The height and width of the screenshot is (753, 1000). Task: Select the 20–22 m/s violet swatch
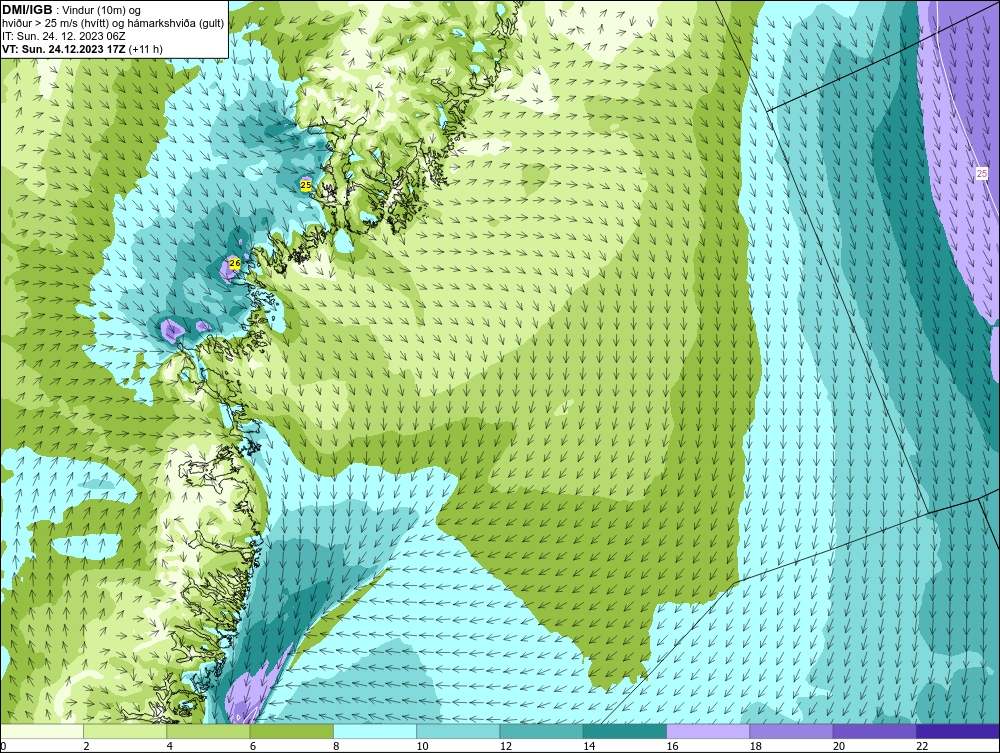(874, 731)
